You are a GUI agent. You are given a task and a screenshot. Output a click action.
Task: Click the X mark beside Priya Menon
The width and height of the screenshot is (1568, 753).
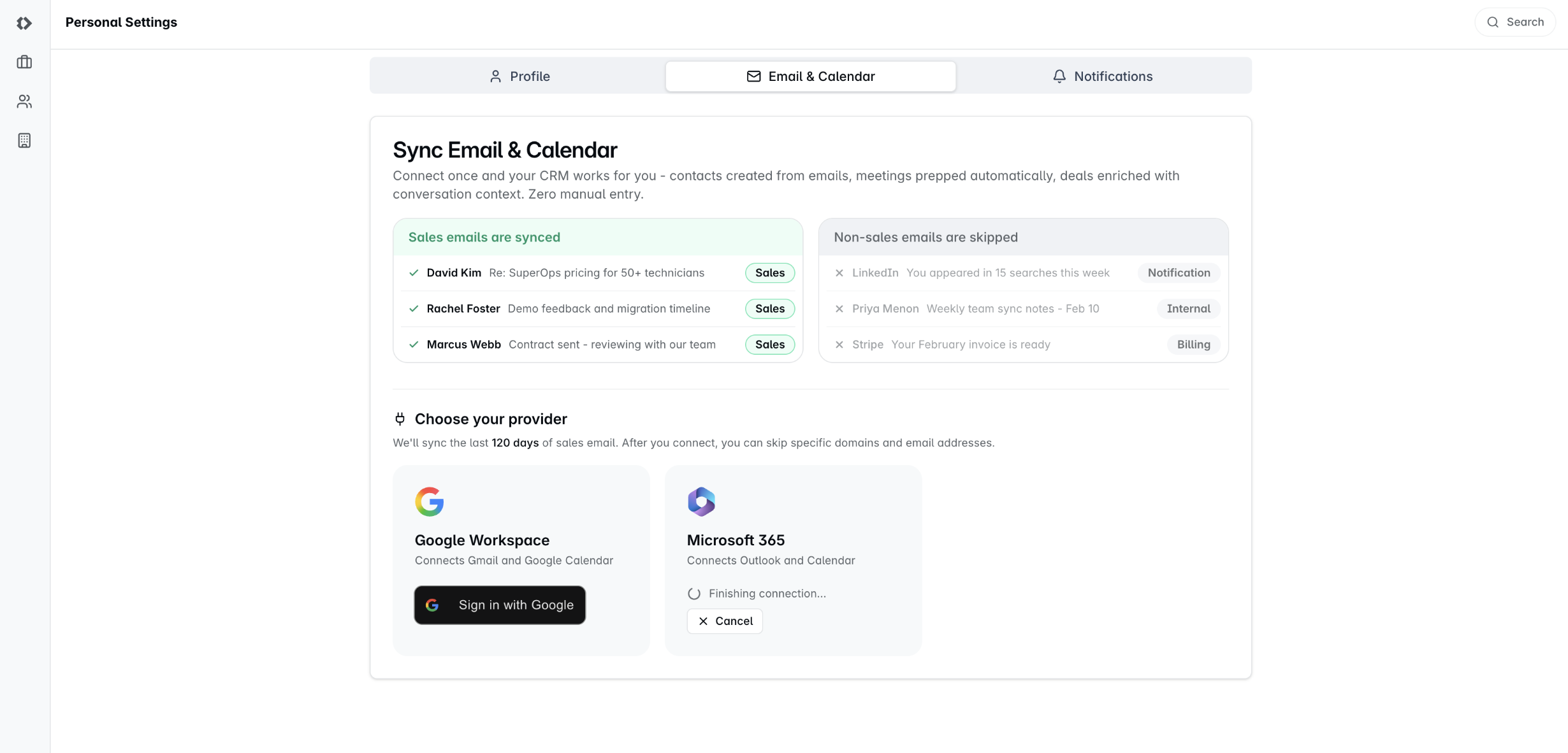[839, 308]
